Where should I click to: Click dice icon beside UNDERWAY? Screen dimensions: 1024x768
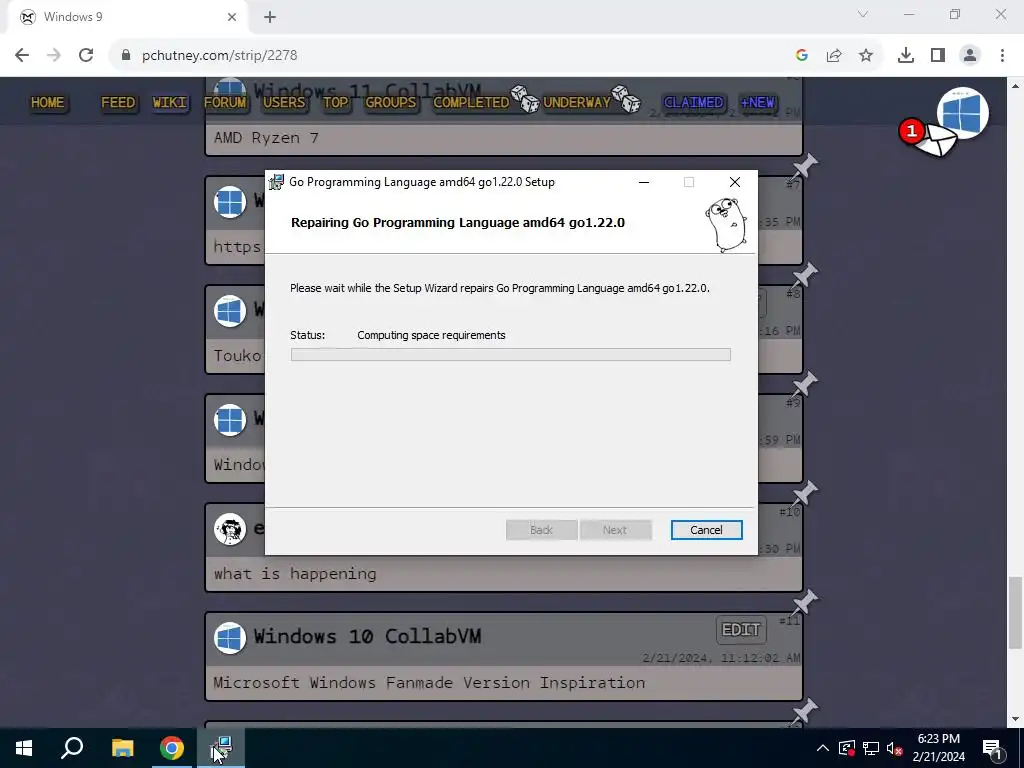(626, 99)
